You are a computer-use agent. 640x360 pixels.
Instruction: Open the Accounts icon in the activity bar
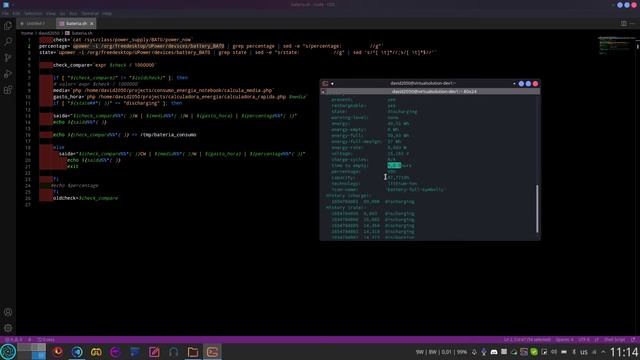[x=8, y=312]
